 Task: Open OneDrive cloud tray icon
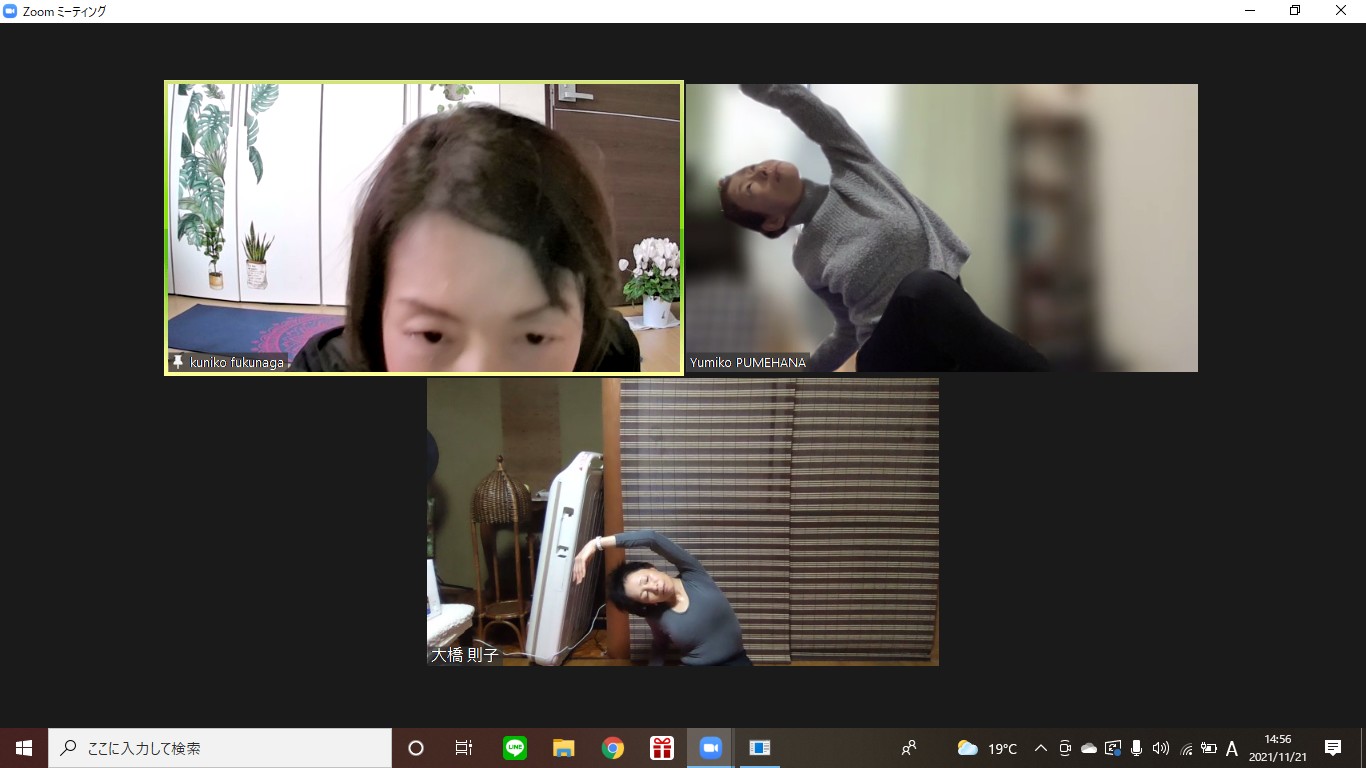pyautogui.click(x=1089, y=748)
